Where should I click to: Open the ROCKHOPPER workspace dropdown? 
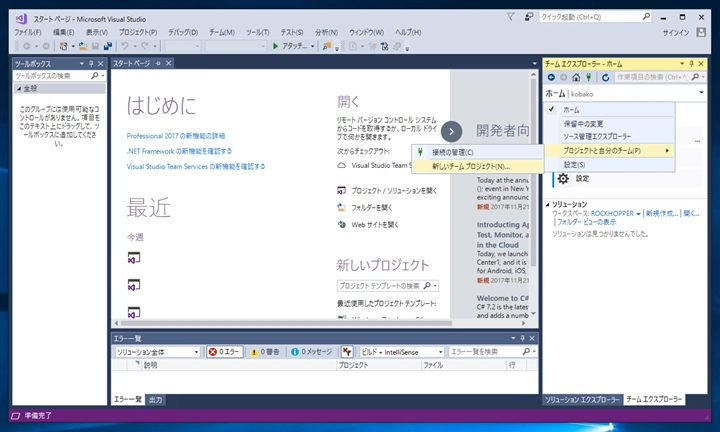point(638,213)
